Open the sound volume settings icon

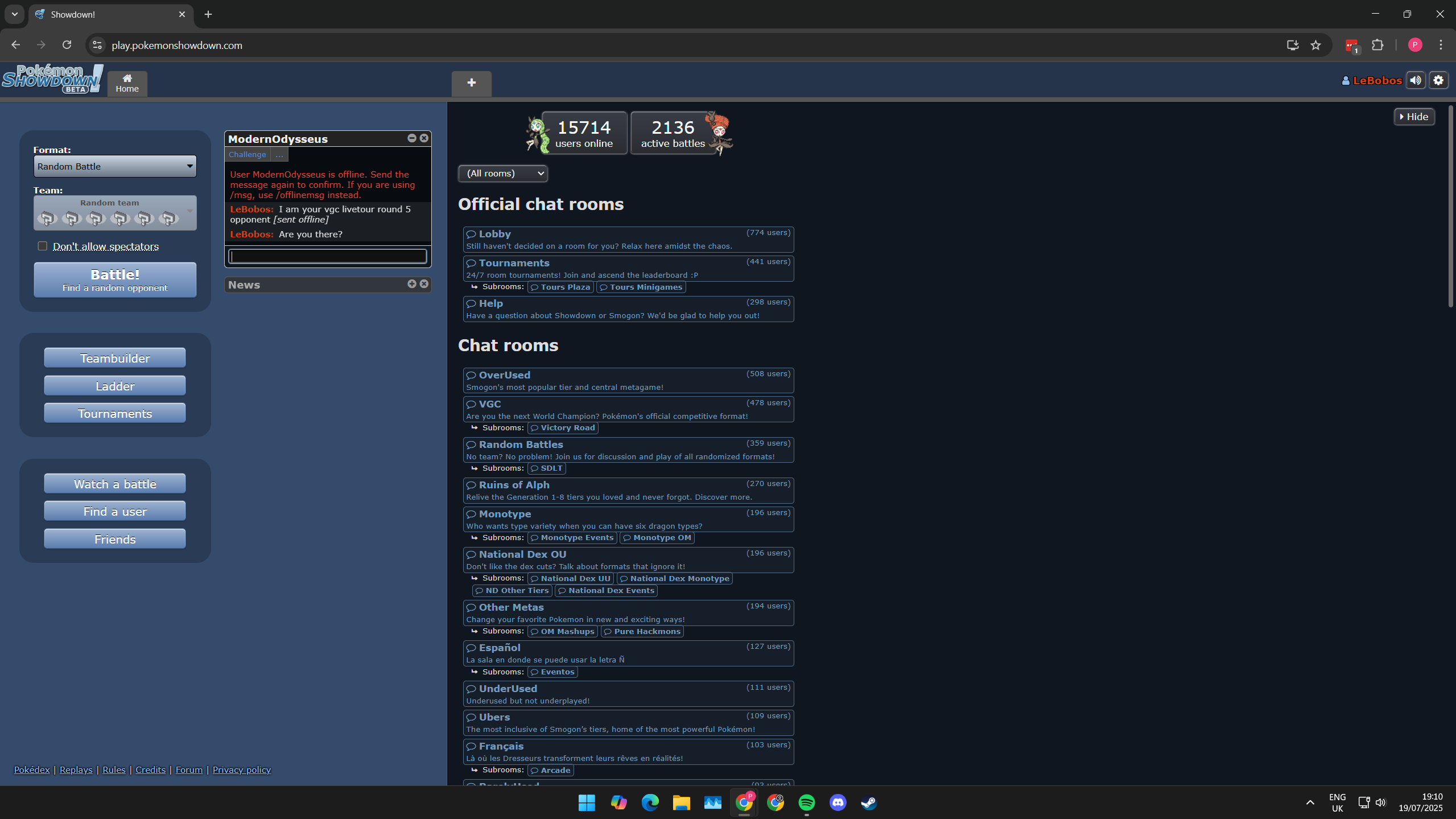1416,81
